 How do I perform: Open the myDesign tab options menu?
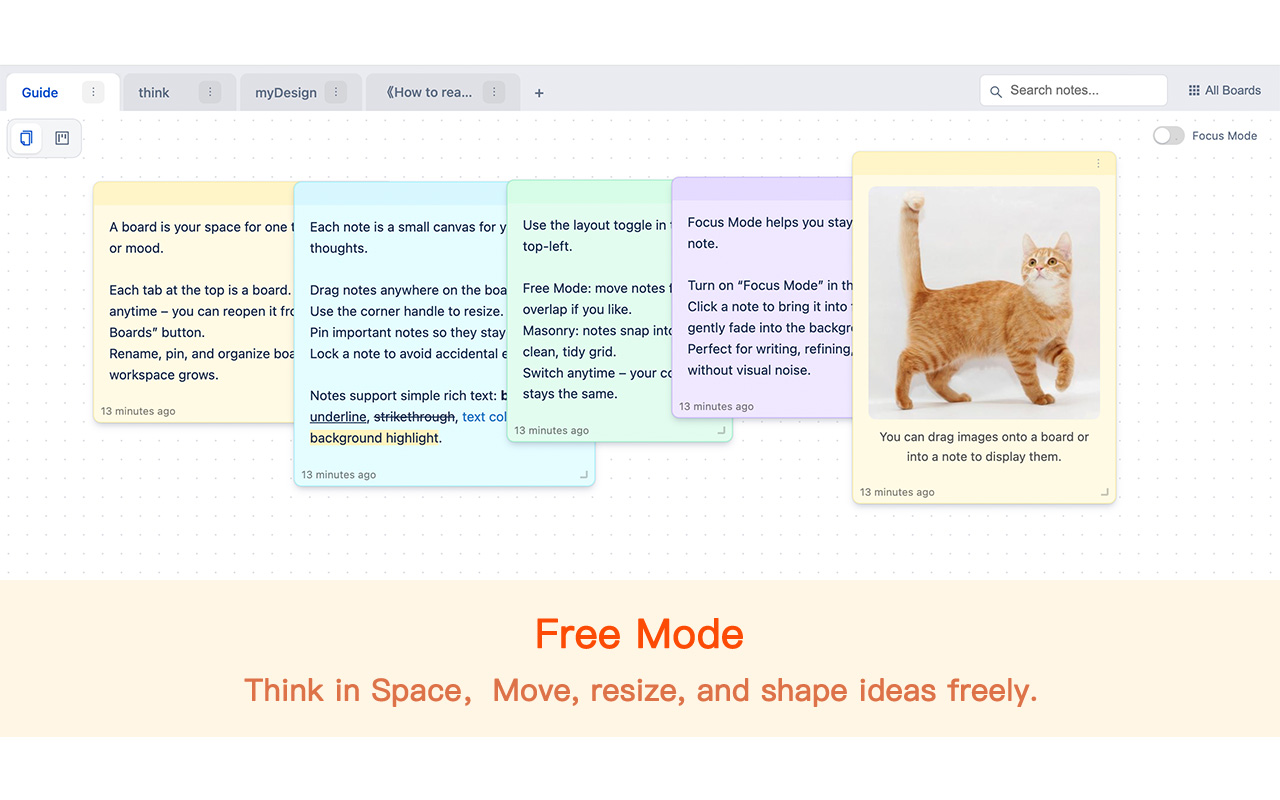[x=337, y=92]
